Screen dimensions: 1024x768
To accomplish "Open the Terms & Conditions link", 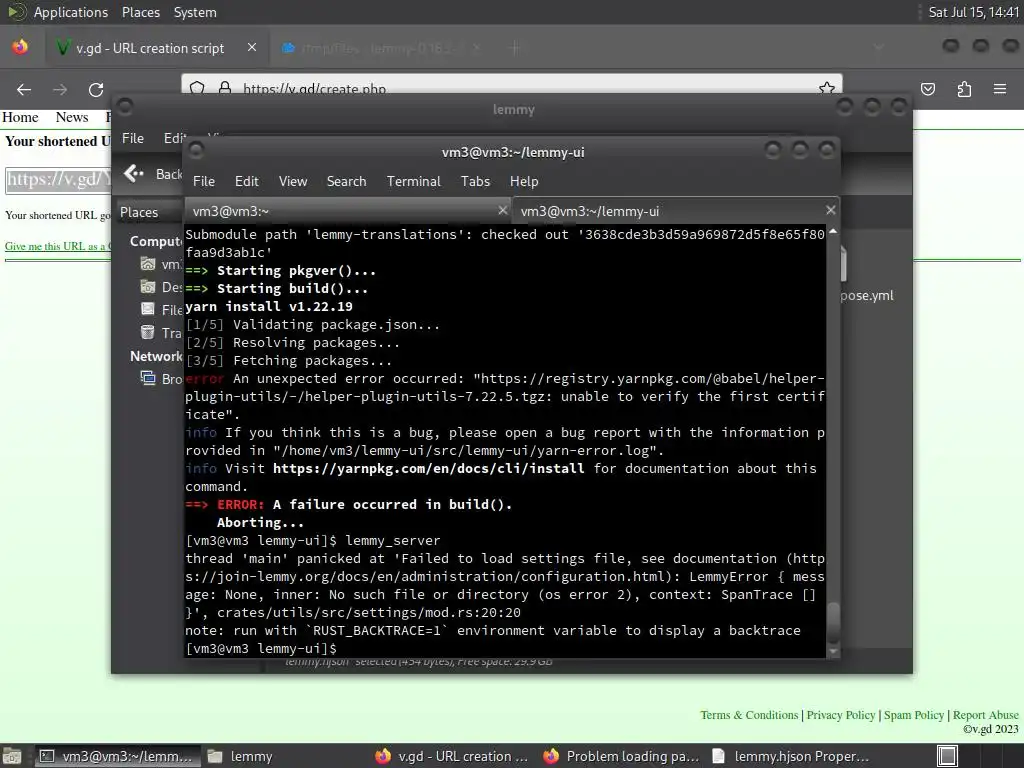I will point(749,715).
